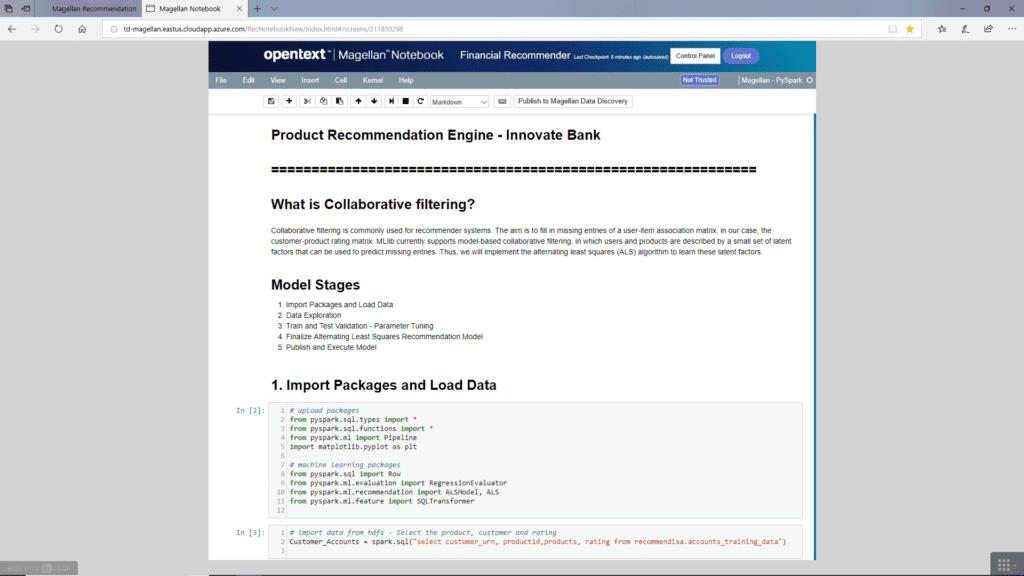Show tabs you've set aside
The height and width of the screenshot is (576, 1024).
pos(8,8)
